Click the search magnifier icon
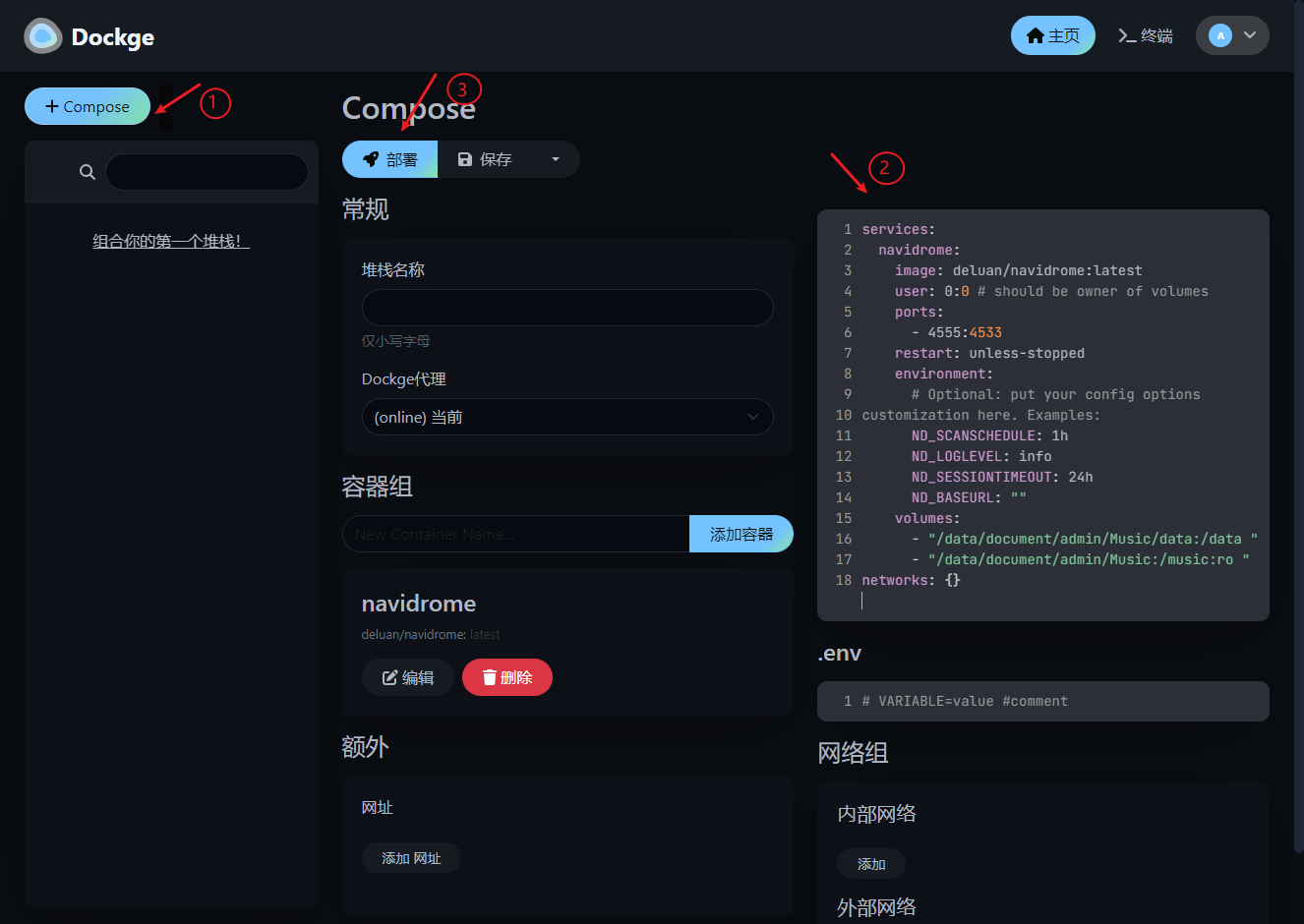The image size is (1304, 924). click(x=88, y=172)
